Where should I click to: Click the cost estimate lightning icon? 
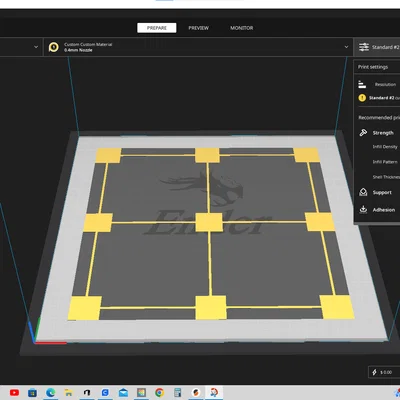coord(374,372)
